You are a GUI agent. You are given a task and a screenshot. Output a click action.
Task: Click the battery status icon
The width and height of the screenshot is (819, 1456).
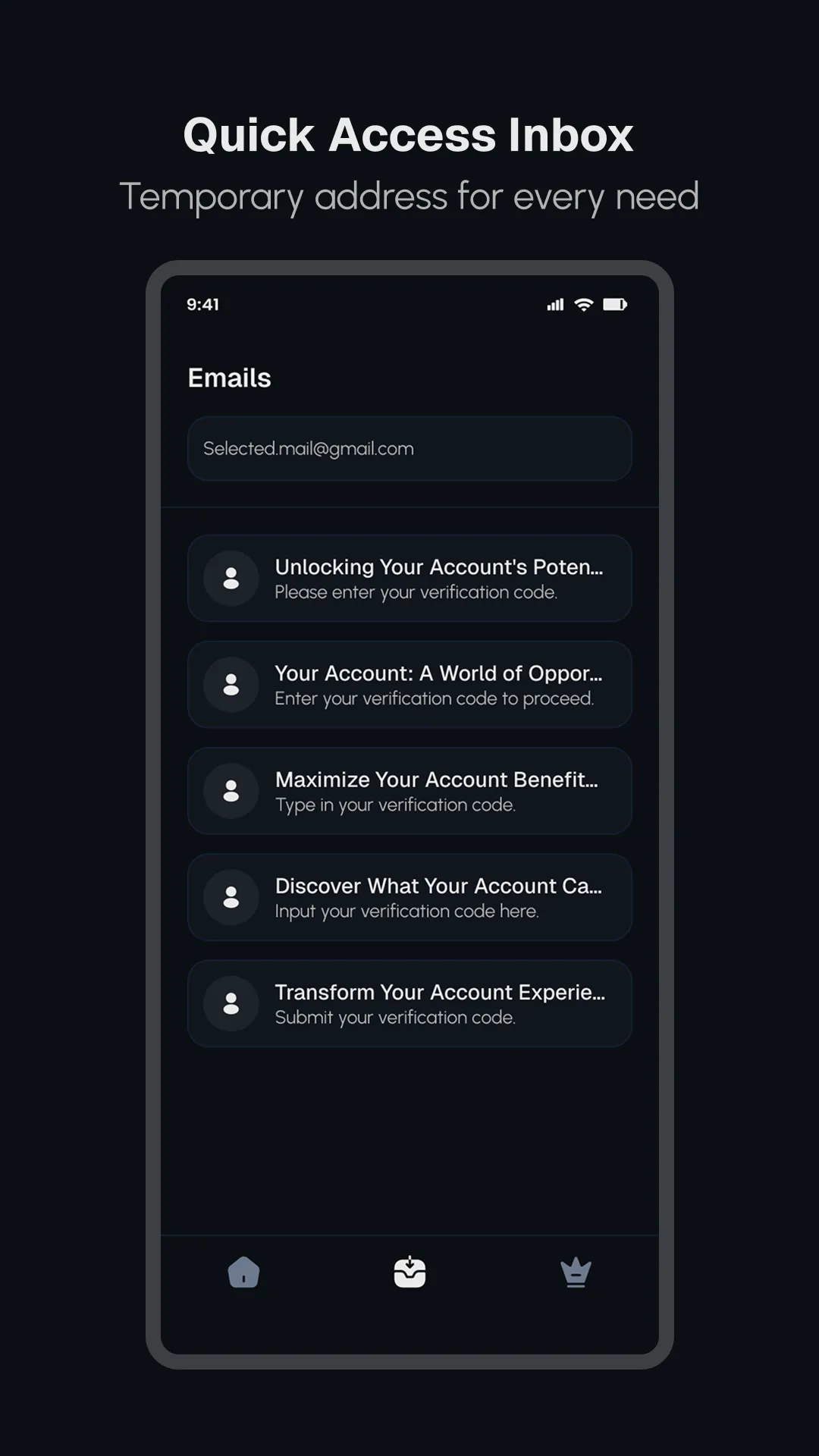coord(614,304)
